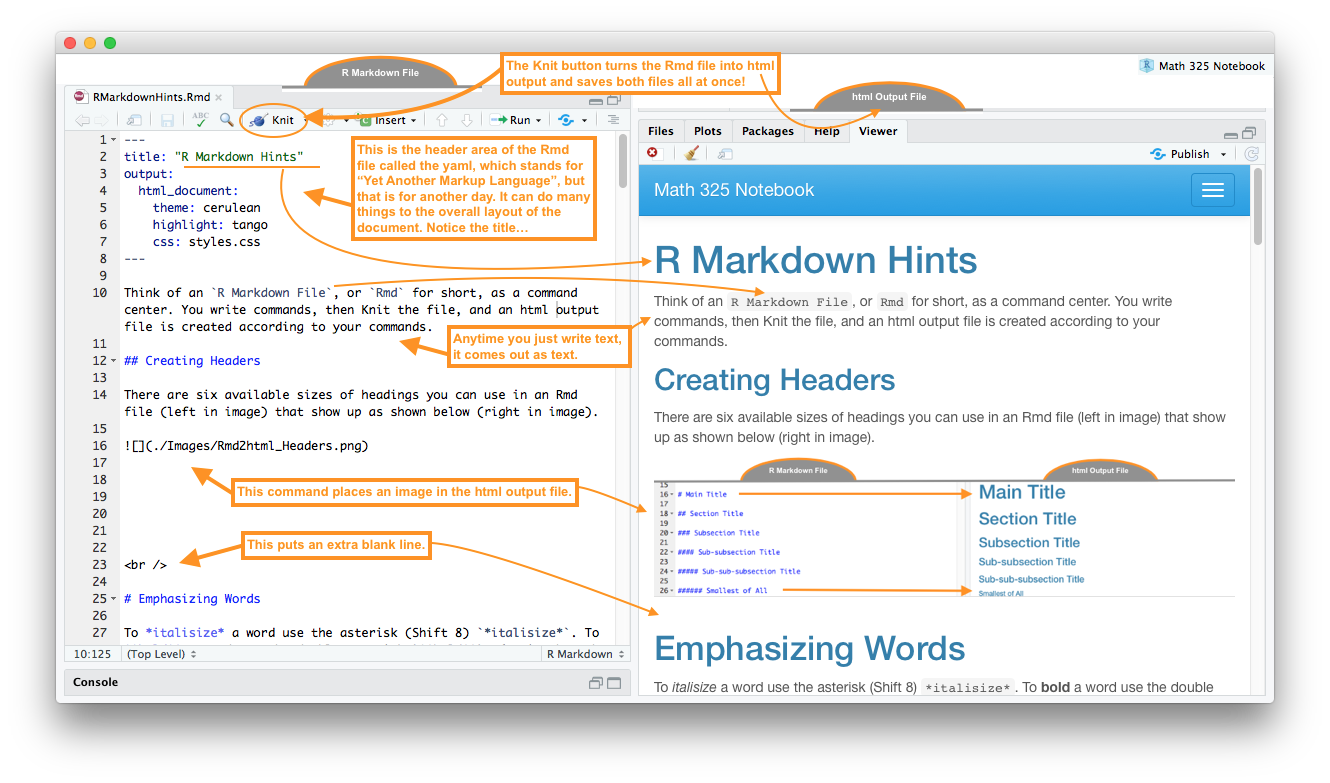Click the Publish button in the Viewer pane
1330x783 pixels.
coord(1188,154)
